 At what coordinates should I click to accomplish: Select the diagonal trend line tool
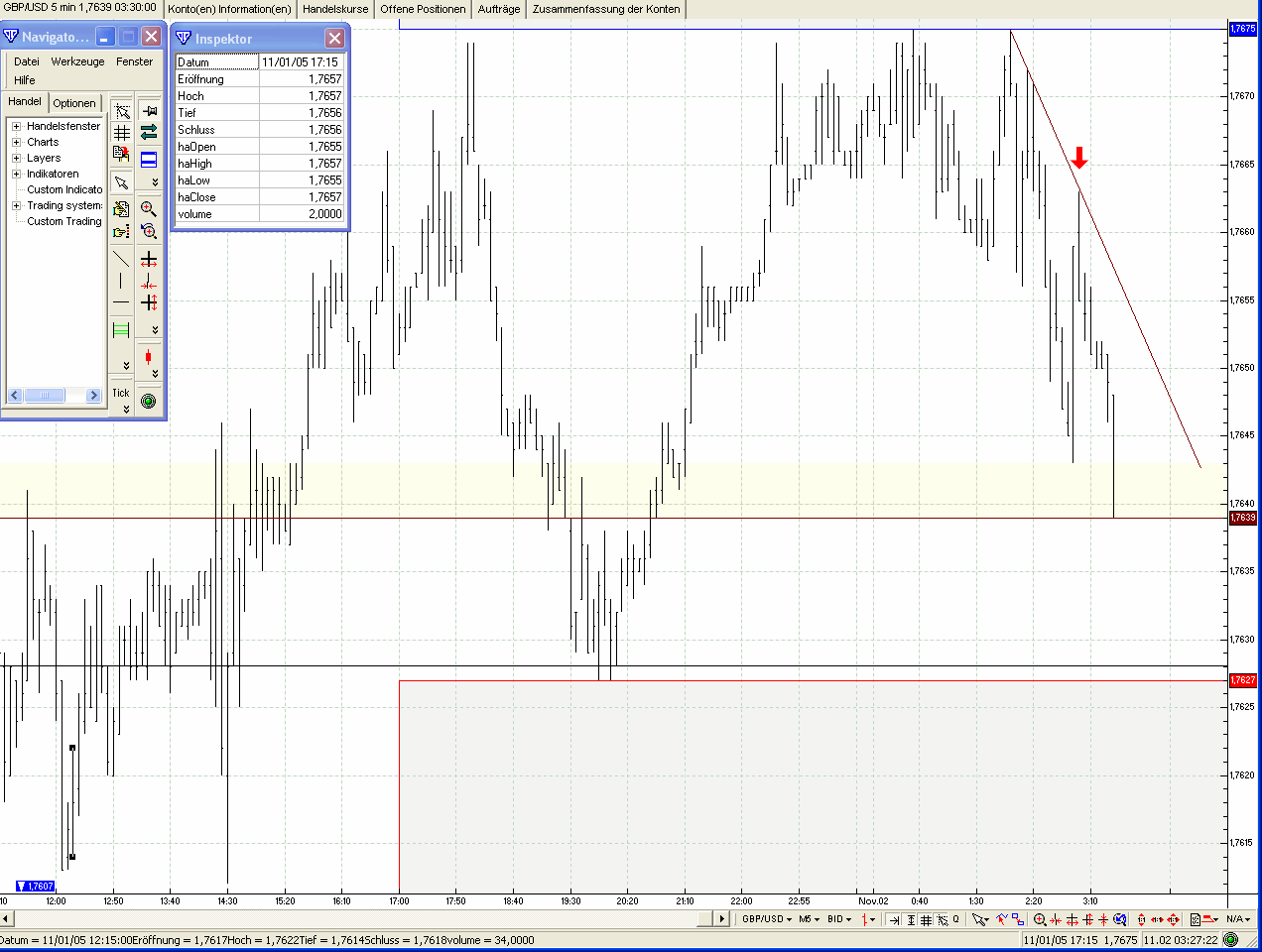(121, 259)
